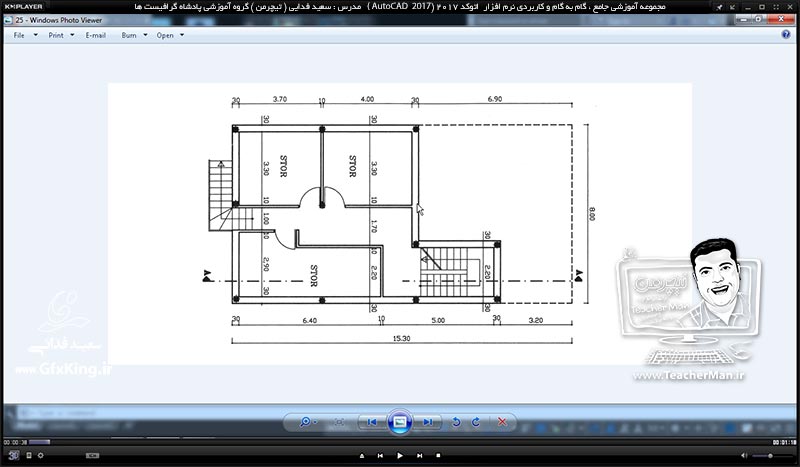Pin KMPlayer window always on top
This screenshot has height=467, width=800.
719,7
